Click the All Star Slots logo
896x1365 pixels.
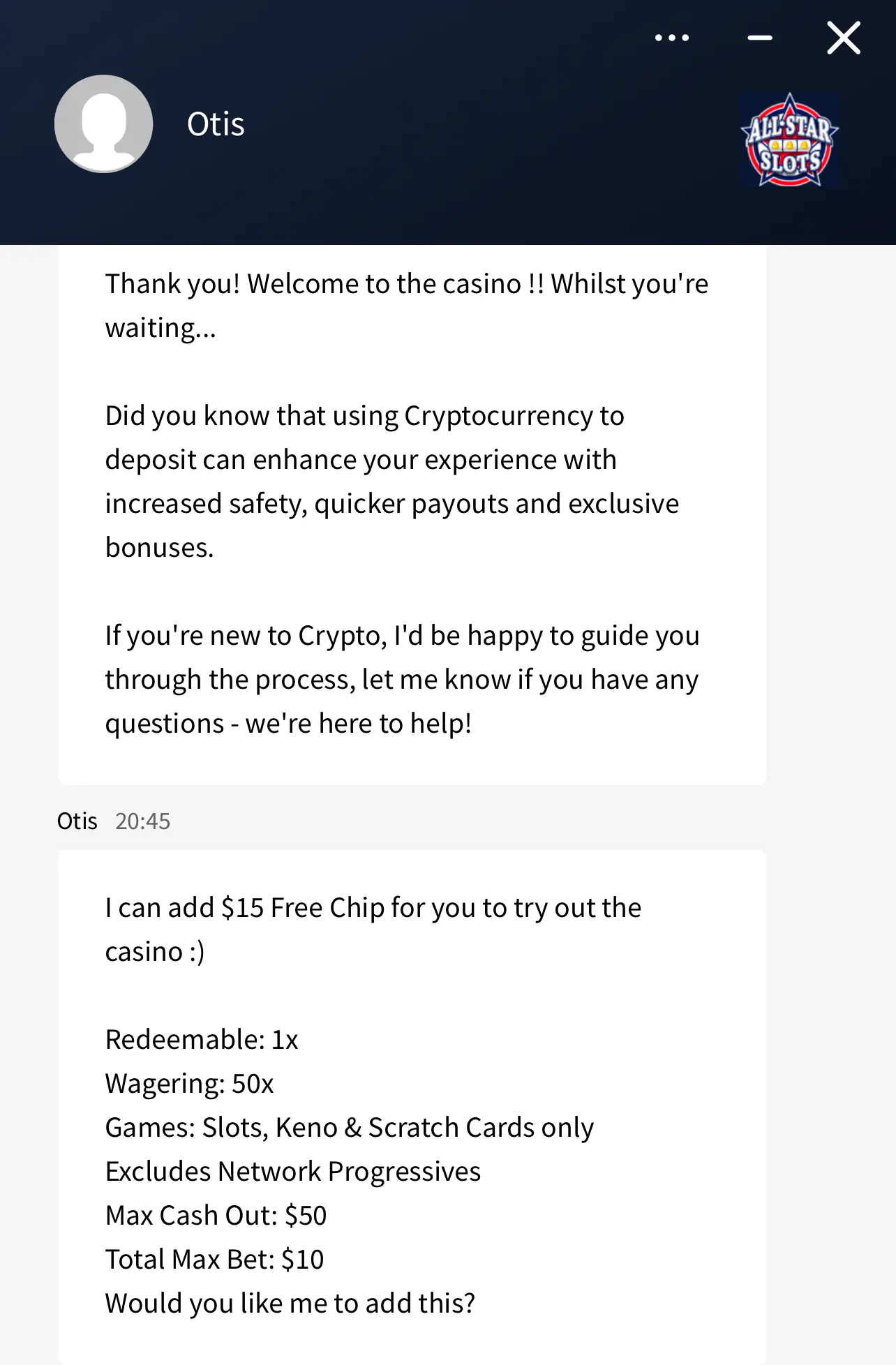tap(790, 140)
